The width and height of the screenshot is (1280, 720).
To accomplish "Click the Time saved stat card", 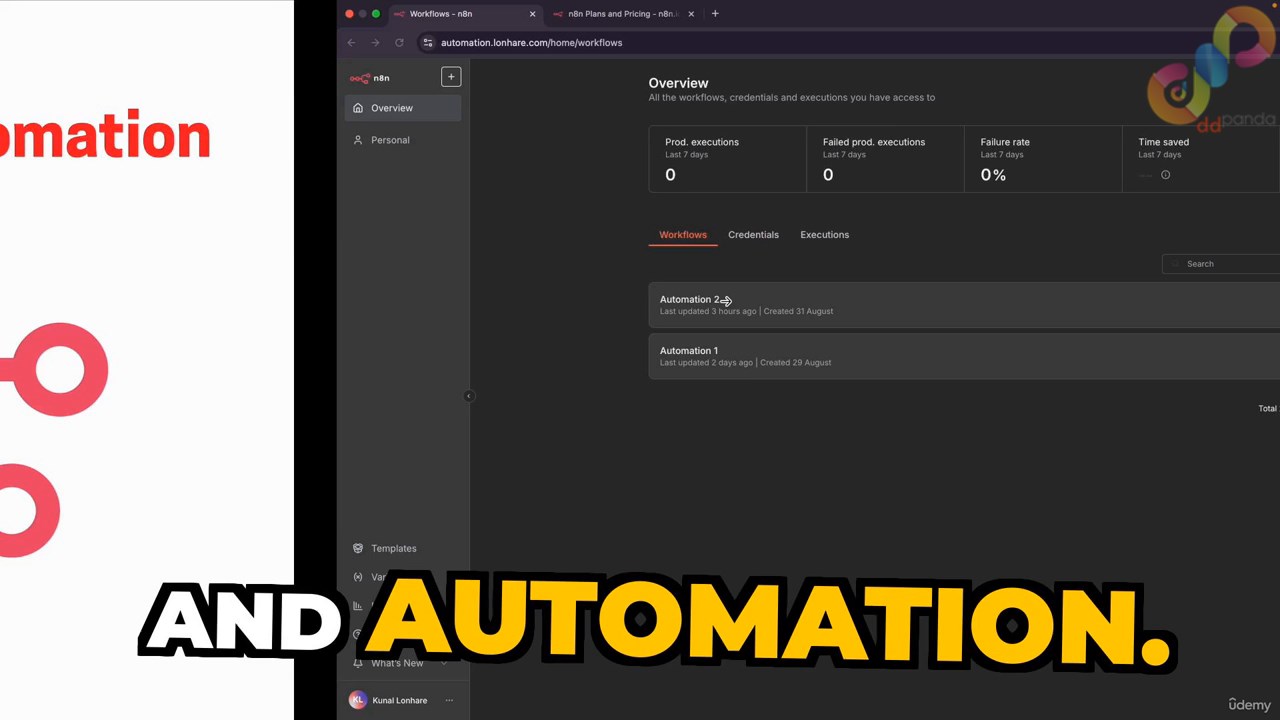I will (1201, 159).
